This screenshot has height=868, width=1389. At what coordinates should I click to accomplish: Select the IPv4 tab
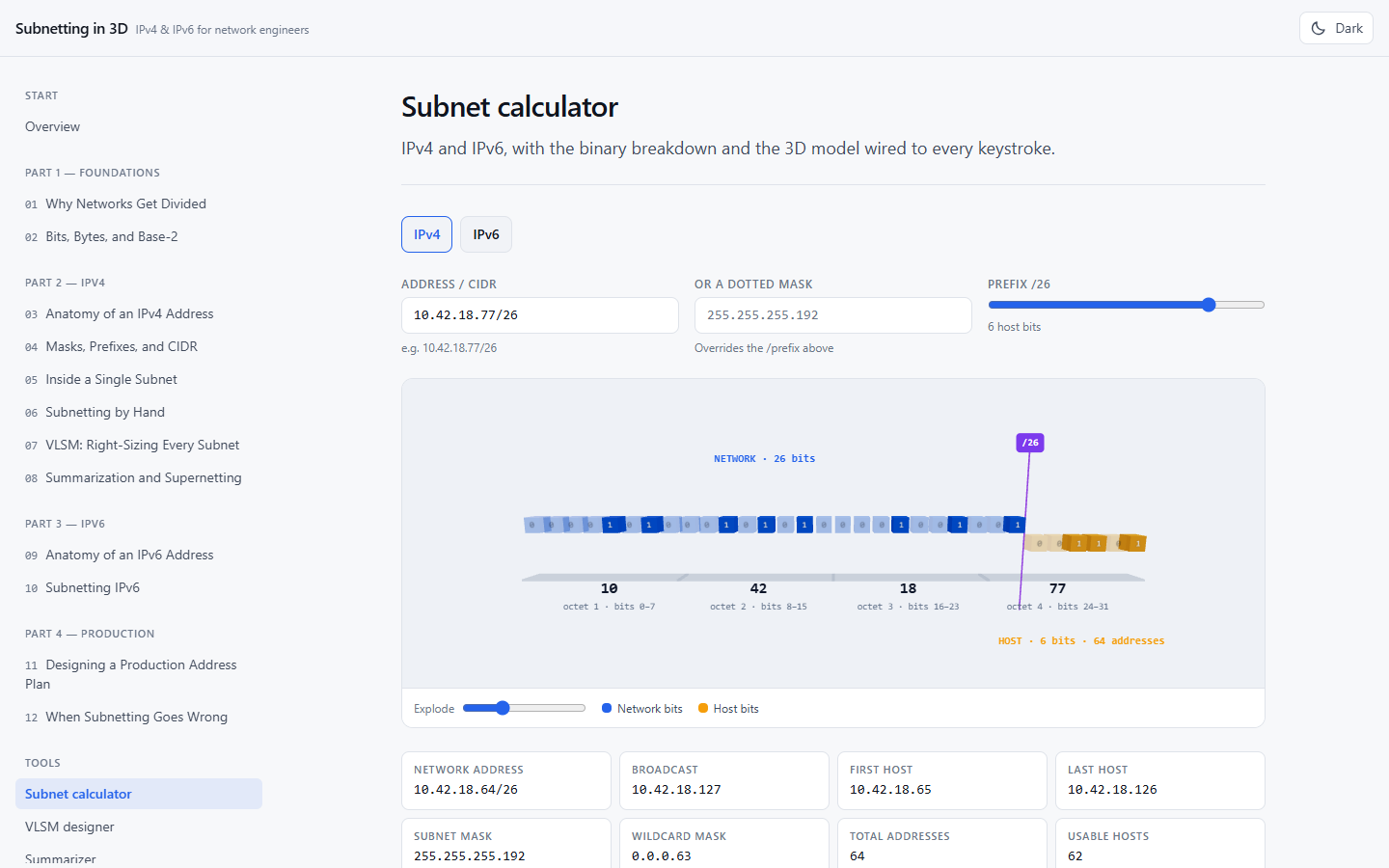click(426, 234)
